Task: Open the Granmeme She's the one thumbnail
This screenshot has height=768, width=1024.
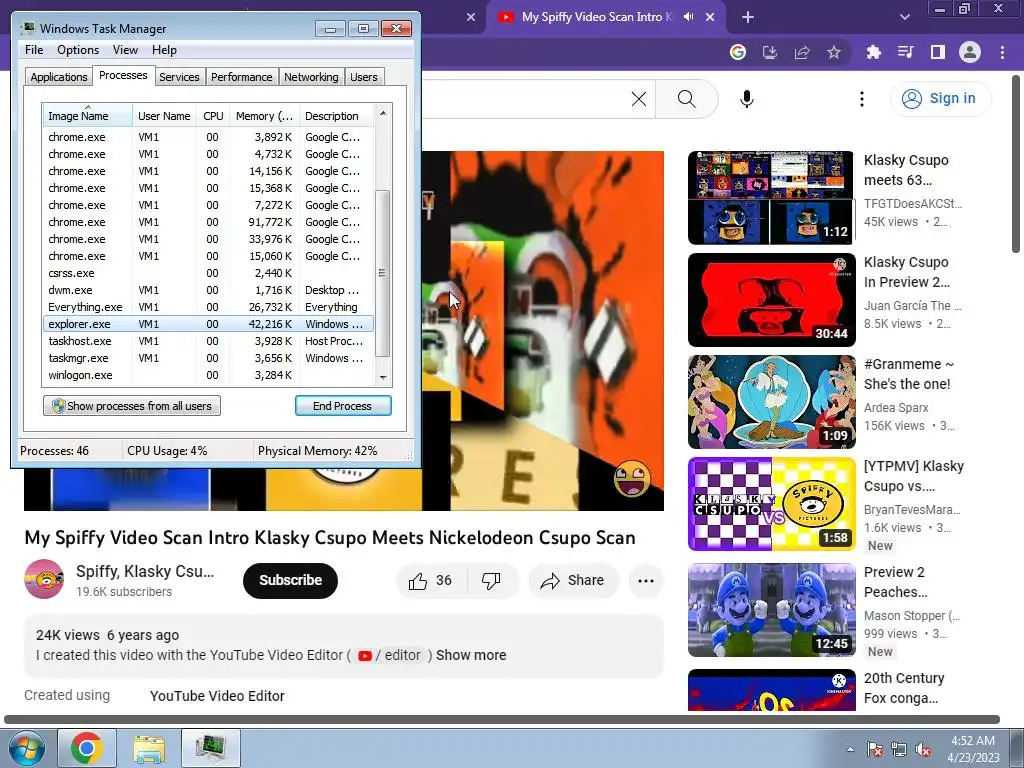Action: pos(771,402)
